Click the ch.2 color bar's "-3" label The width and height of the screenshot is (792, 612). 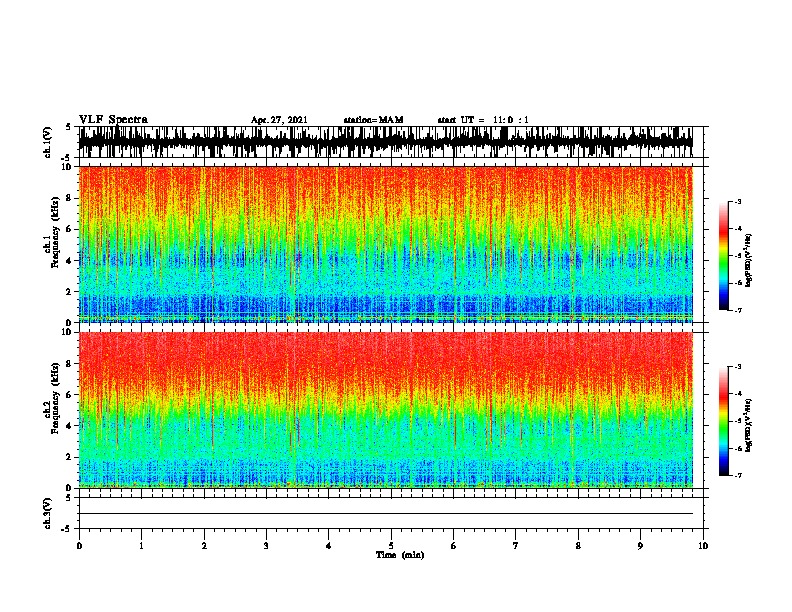(x=738, y=367)
